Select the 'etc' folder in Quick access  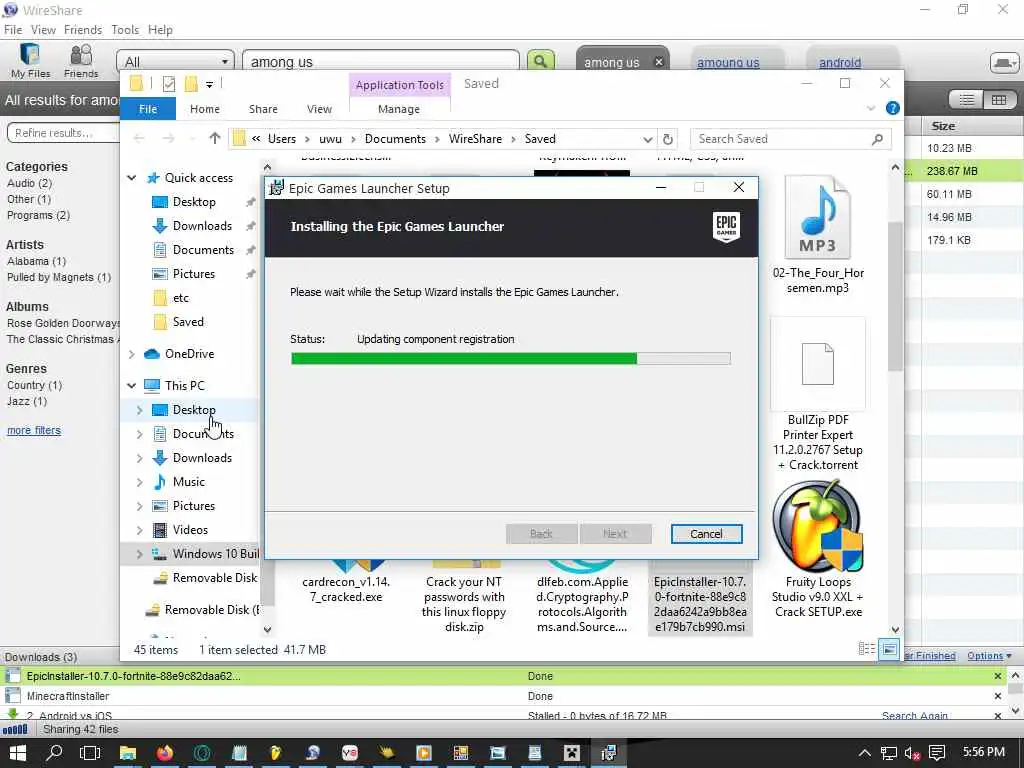tap(180, 298)
